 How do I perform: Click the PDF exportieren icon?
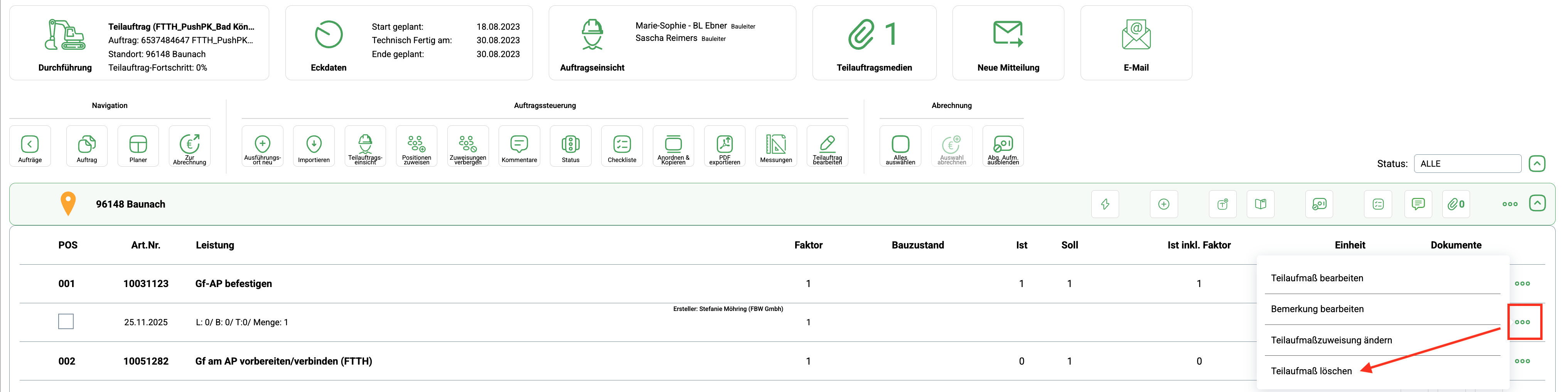724,145
